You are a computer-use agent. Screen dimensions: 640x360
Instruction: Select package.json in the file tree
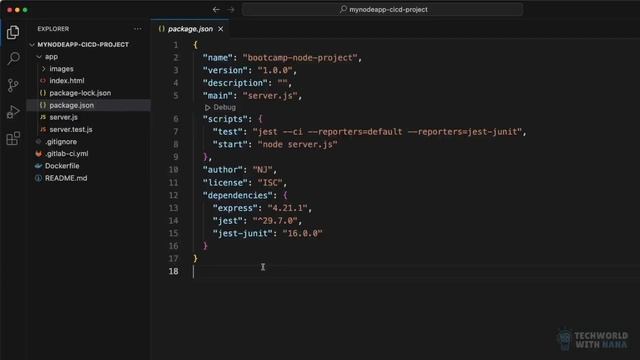[x=71, y=105]
